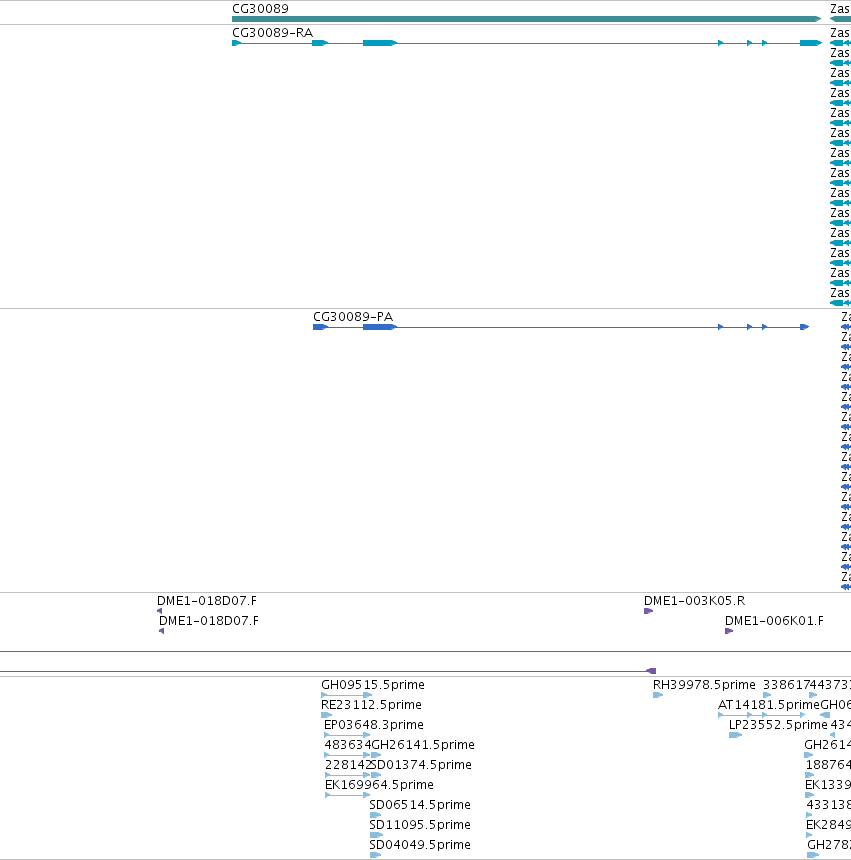This screenshot has height=860, width=851.
Task: Click the CG30089-PA protein label
Action: 353,317
